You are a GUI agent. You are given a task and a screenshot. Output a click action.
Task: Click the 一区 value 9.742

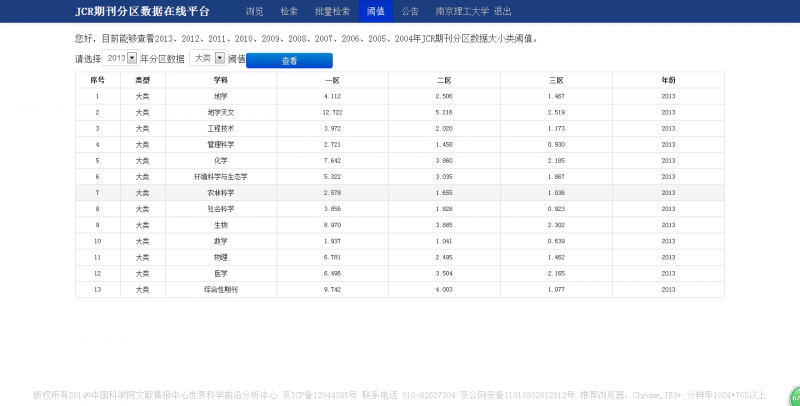click(x=332, y=290)
